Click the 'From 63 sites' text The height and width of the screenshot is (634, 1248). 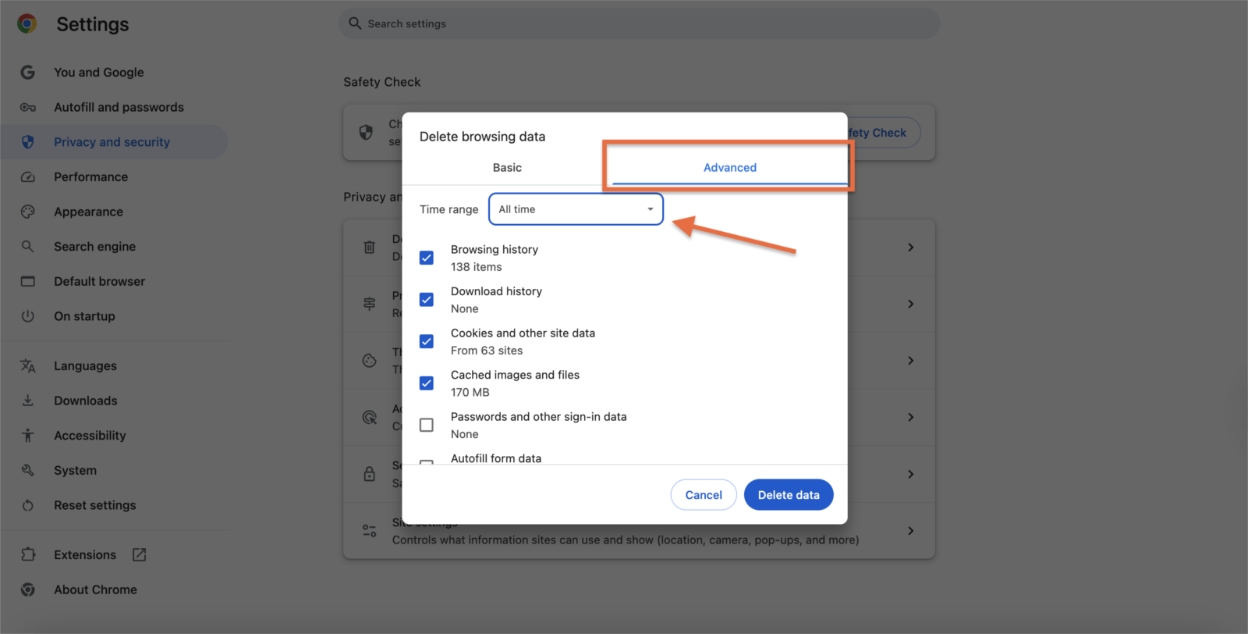click(487, 351)
